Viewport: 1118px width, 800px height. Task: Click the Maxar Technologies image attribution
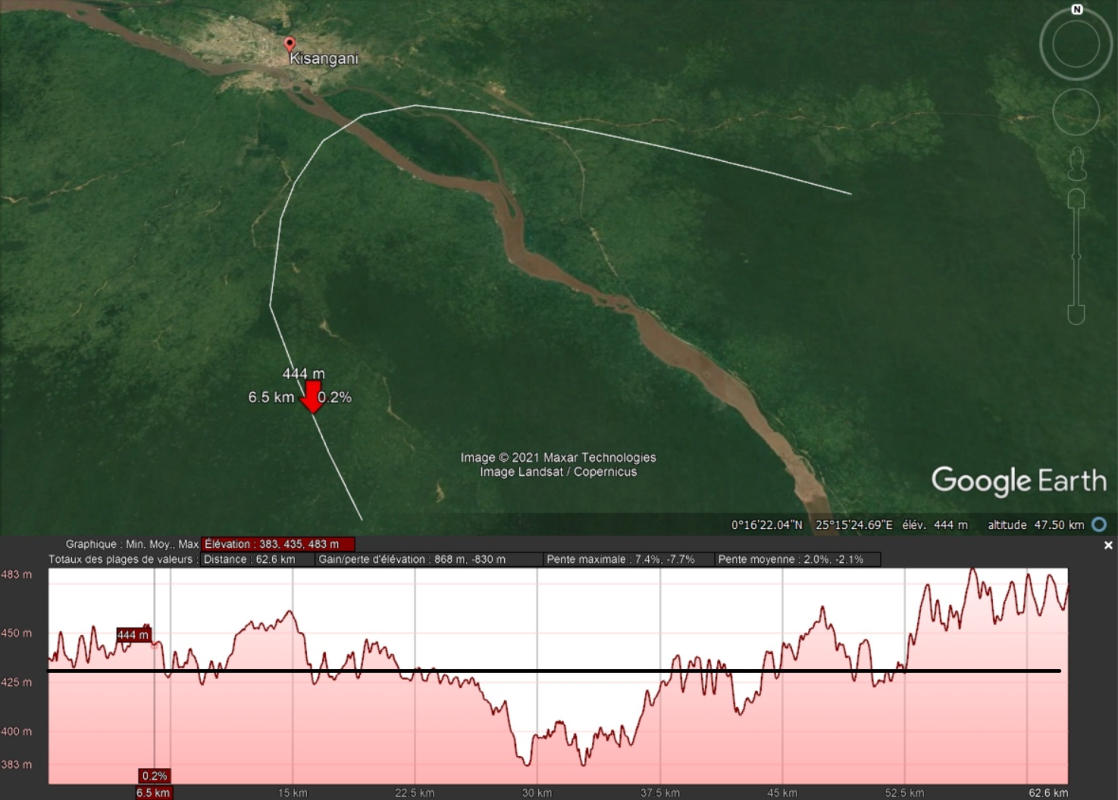click(x=558, y=457)
